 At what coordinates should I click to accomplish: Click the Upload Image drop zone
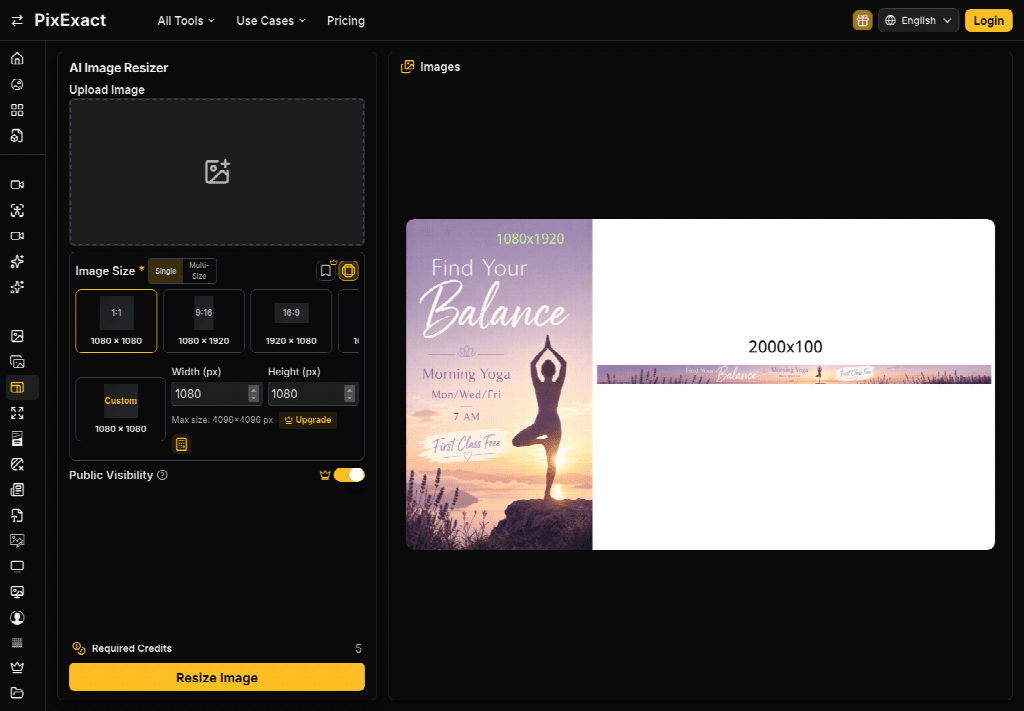point(217,172)
